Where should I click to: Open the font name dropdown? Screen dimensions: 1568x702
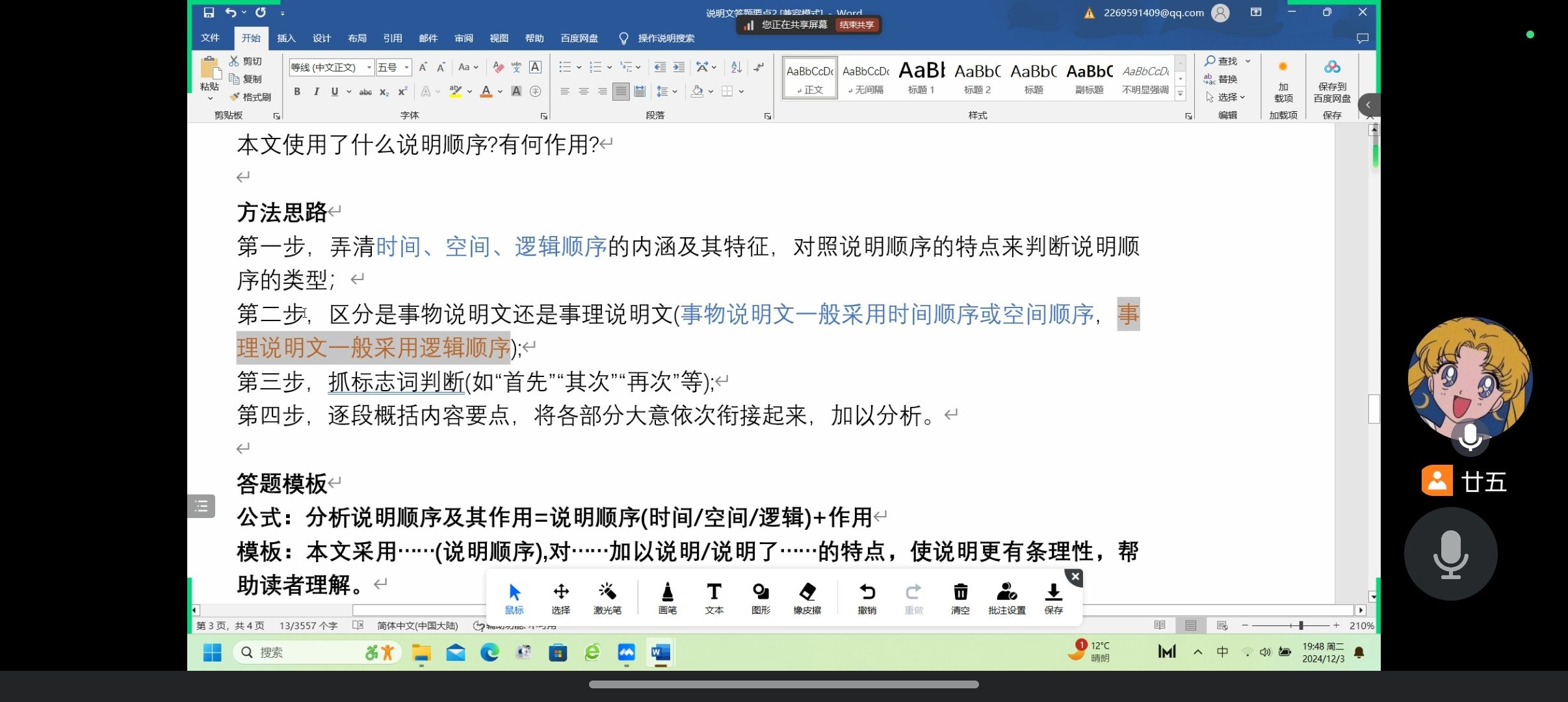(x=369, y=67)
